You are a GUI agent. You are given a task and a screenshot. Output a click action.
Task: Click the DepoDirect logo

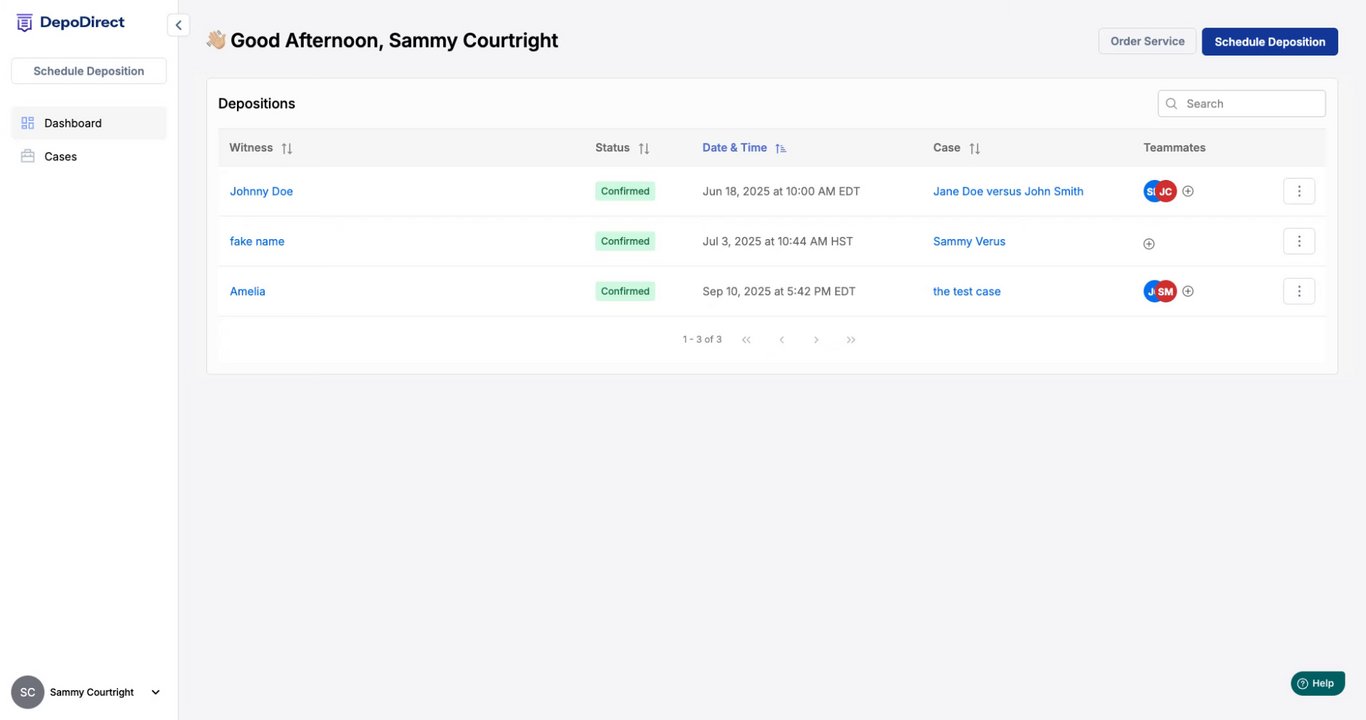coord(70,23)
